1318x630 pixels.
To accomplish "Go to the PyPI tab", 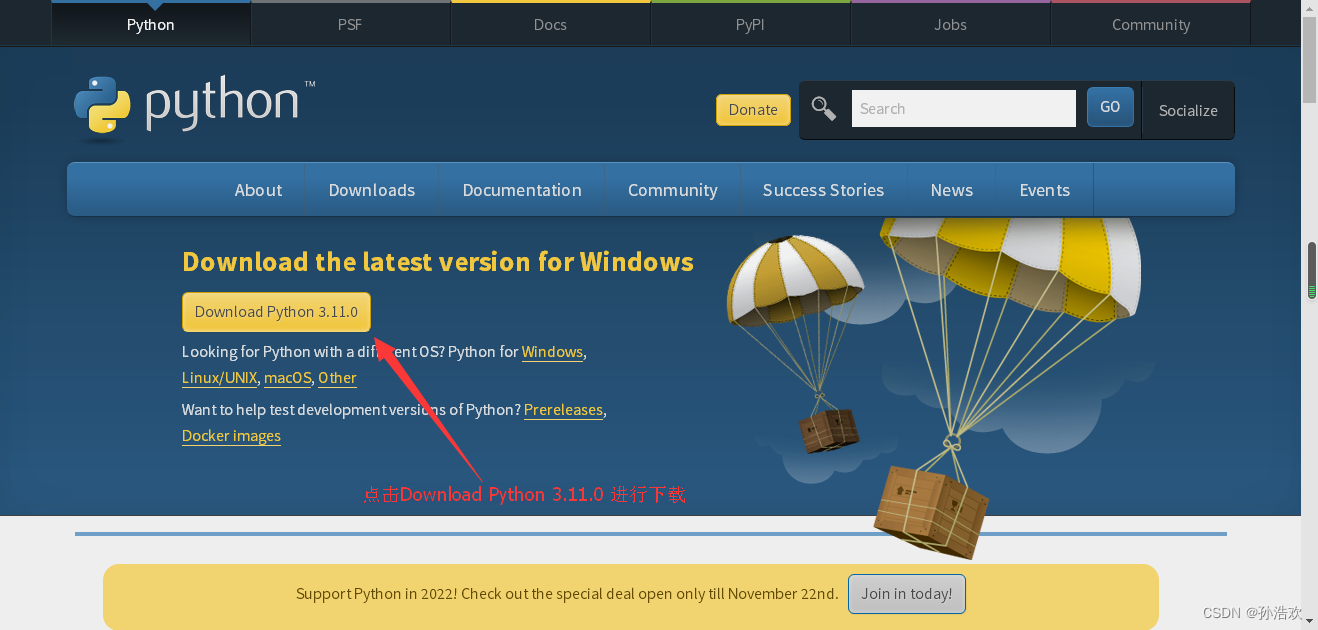I will tap(750, 24).
